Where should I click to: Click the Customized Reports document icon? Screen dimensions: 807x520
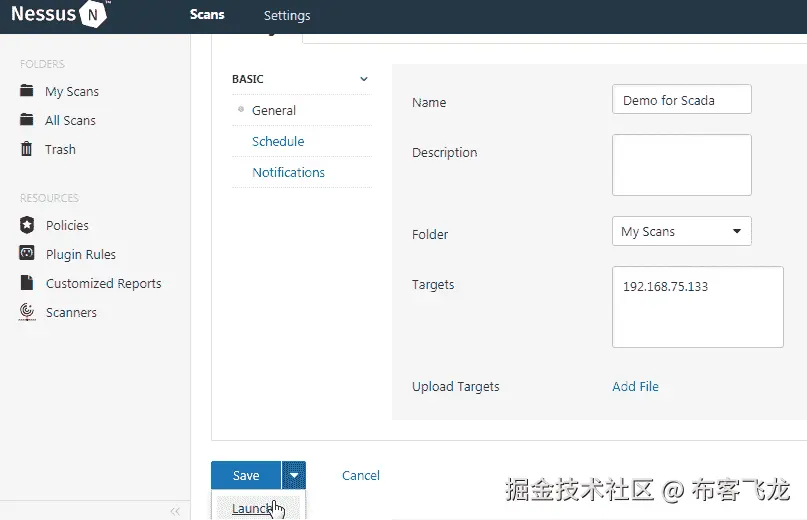(x=27, y=283)
